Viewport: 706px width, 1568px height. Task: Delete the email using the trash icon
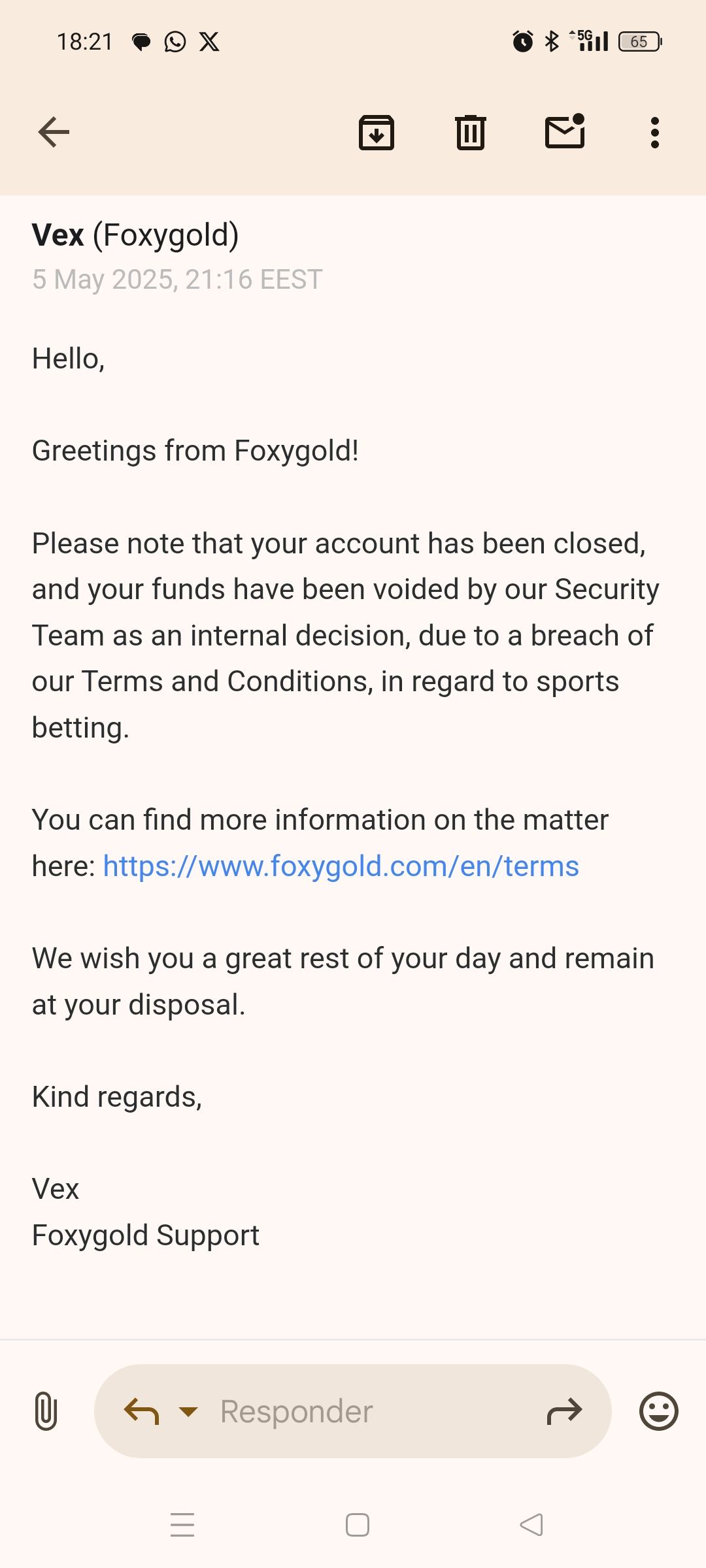pyautogui.click(x=470, y=133)
